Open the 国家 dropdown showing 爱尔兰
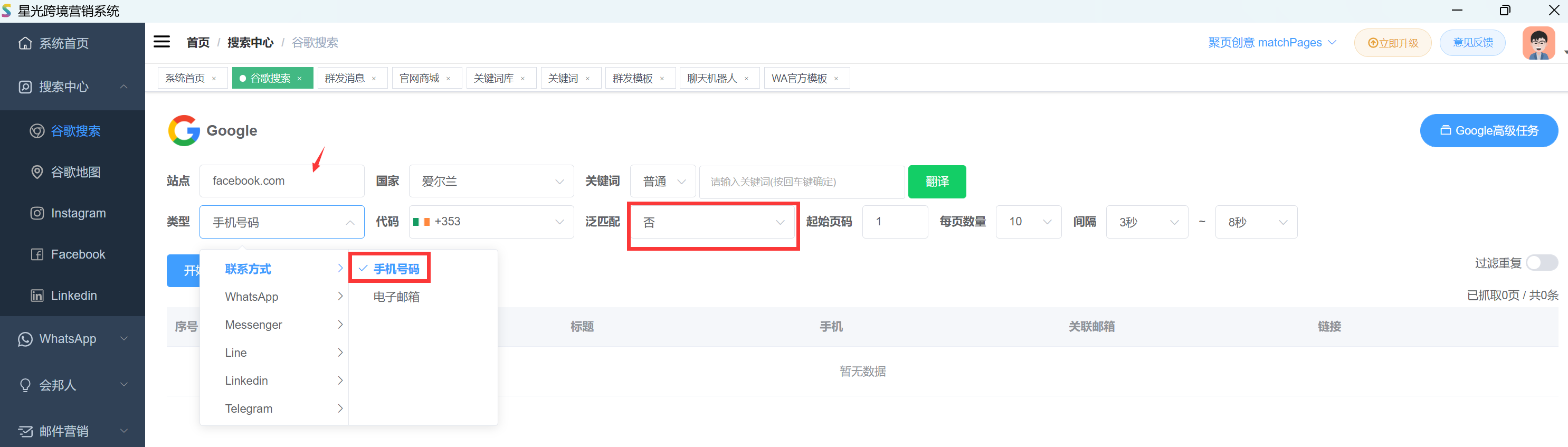1568x447 pixels. 491,181
